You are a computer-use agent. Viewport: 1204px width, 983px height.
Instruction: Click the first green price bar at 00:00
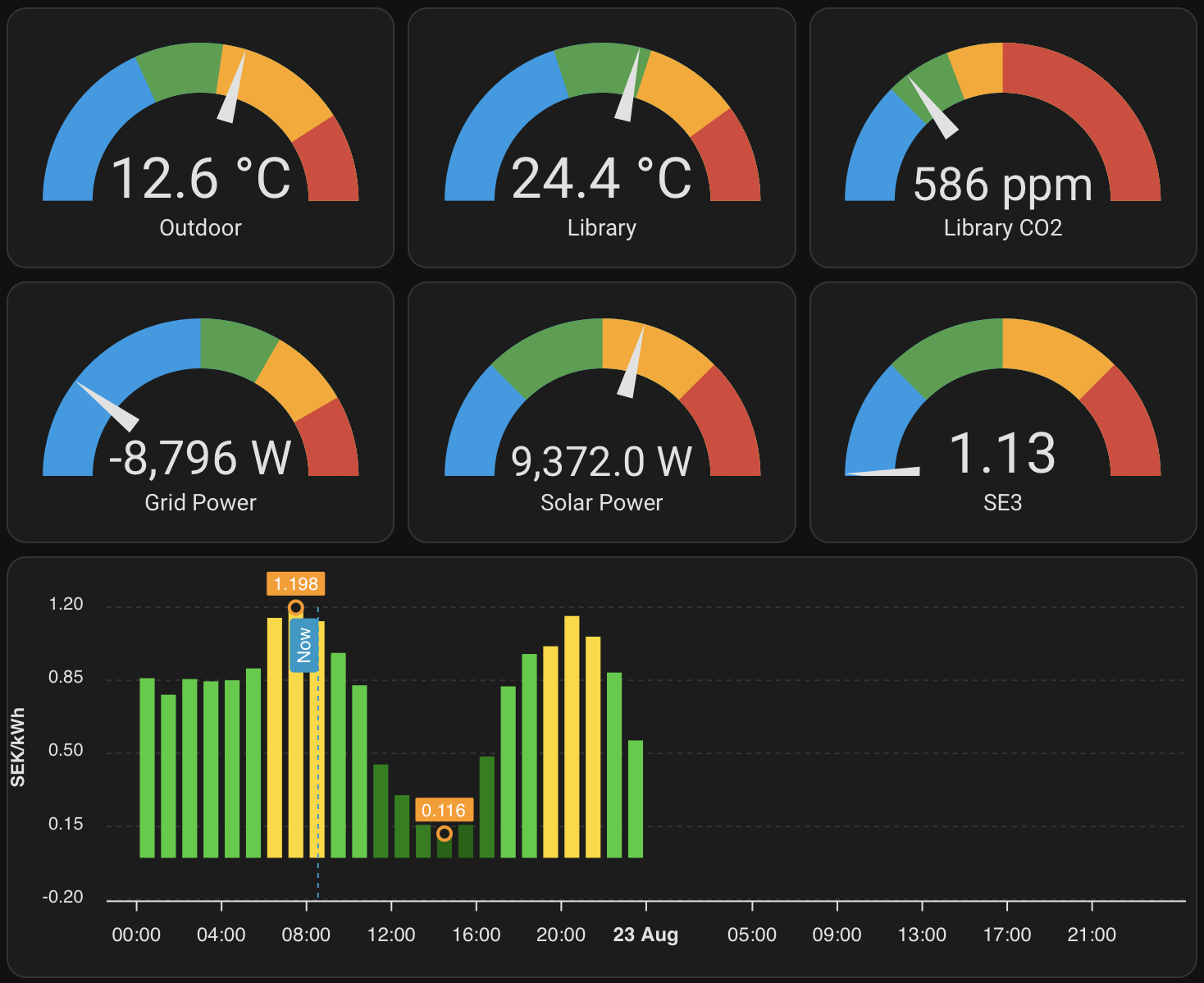point(147,767)
